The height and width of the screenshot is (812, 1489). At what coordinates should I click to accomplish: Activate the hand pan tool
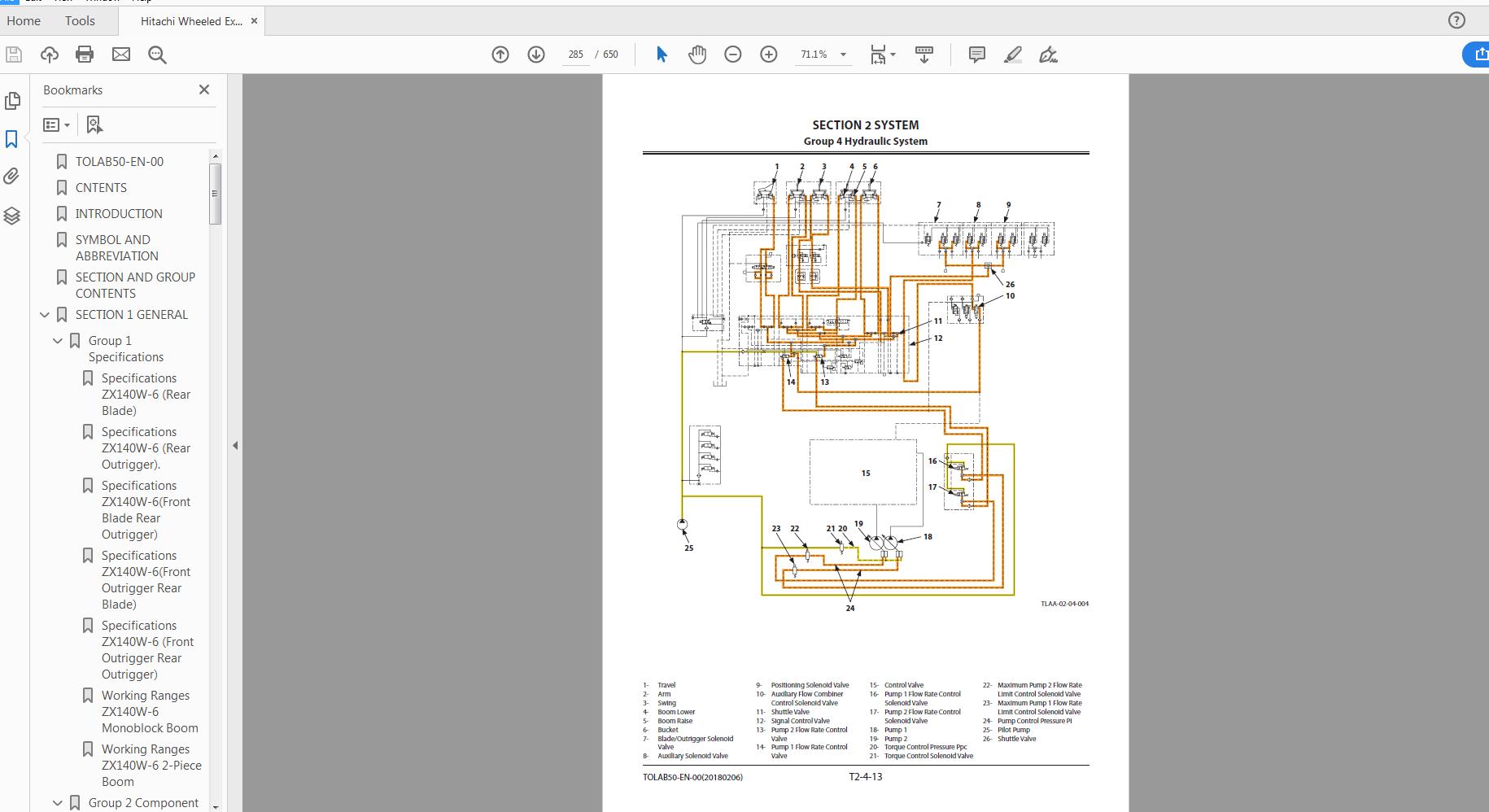tap(697, 55)
